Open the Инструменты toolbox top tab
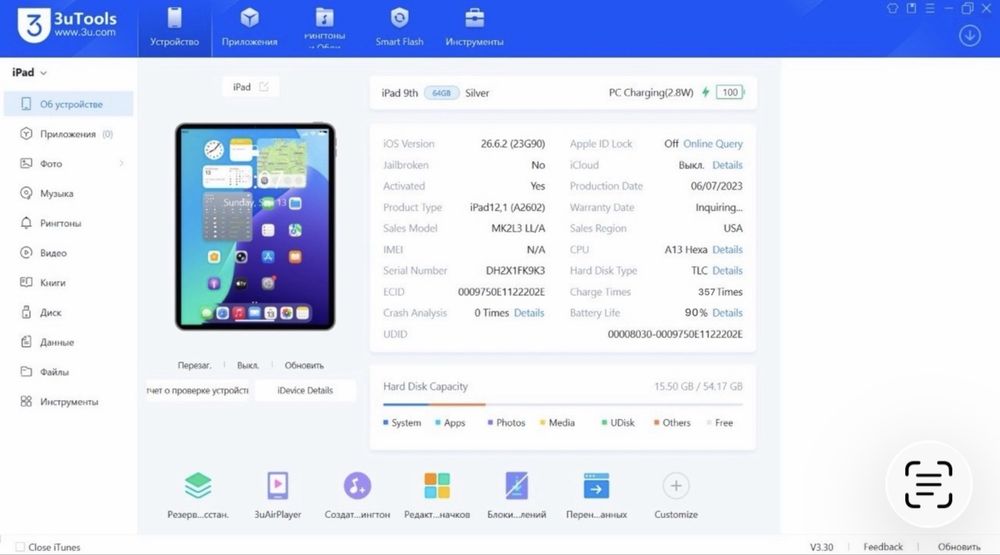The height and width of the screenshot is (555, 1000). [x=474, y=28]
